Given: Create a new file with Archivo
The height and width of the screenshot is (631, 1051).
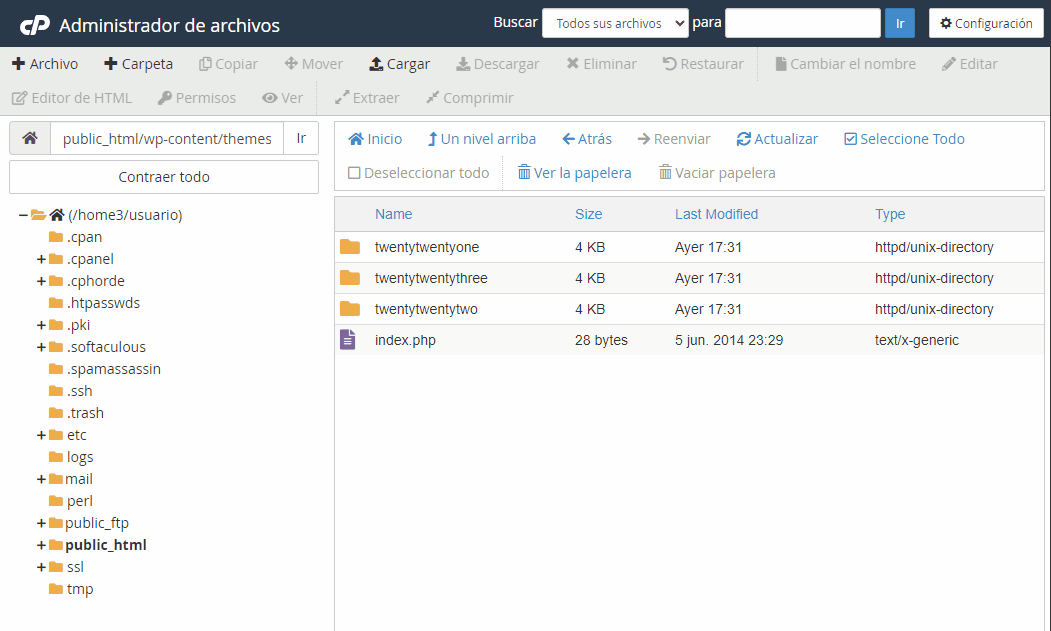Looking at the screenshot, I should [x=45, y=64].
